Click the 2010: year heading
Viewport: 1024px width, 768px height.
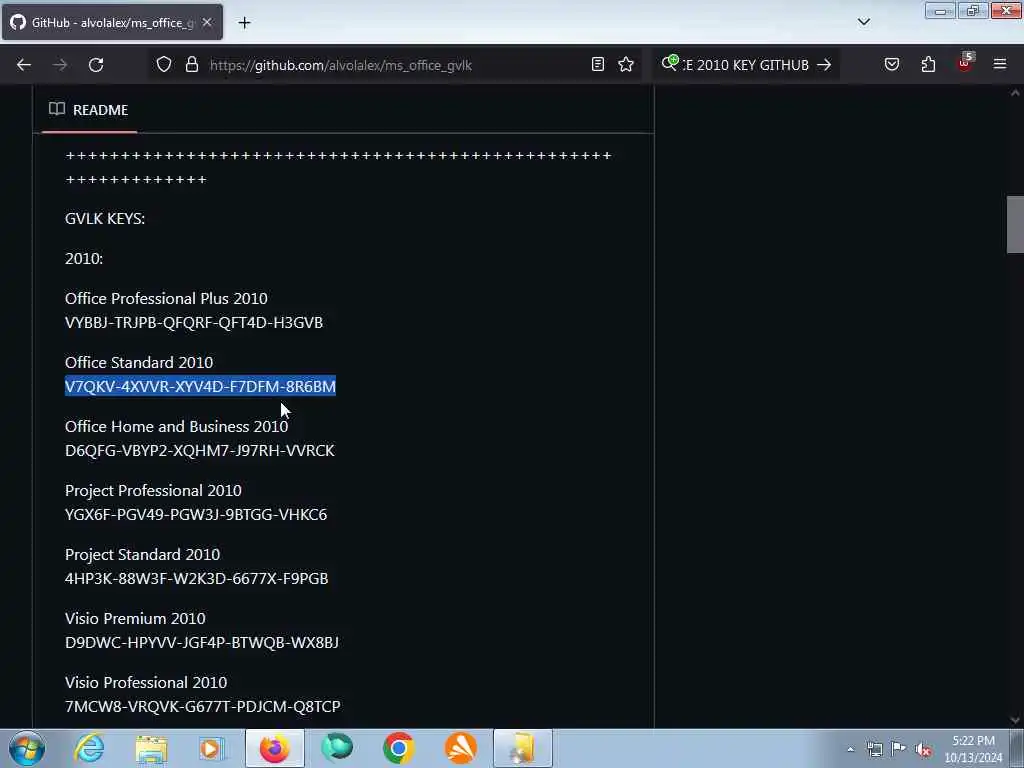point(84,259)
